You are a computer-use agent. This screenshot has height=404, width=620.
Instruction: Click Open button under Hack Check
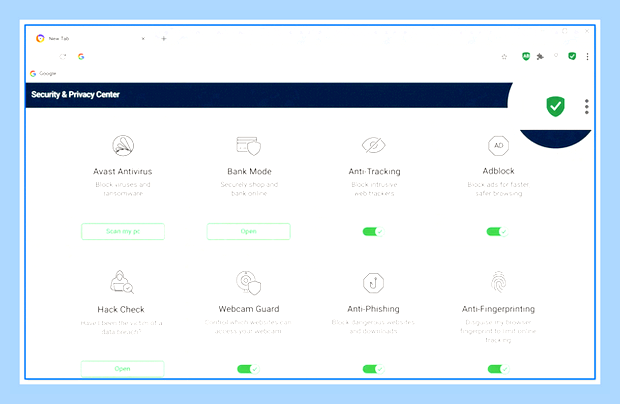tap(123, 369)
